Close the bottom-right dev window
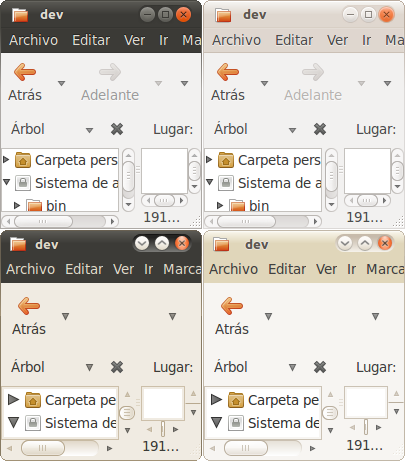The height and width of the screenshot is (461, 405). click(385, 243)
